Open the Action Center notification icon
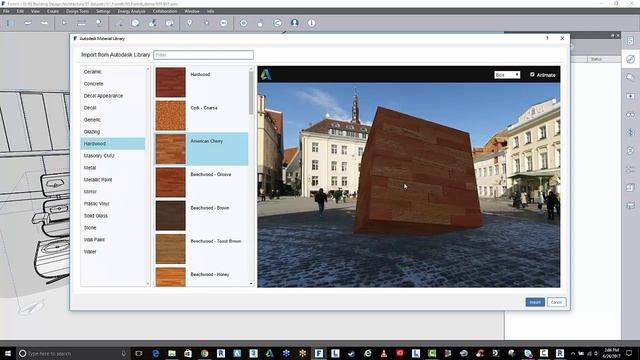 pos(629,353)
